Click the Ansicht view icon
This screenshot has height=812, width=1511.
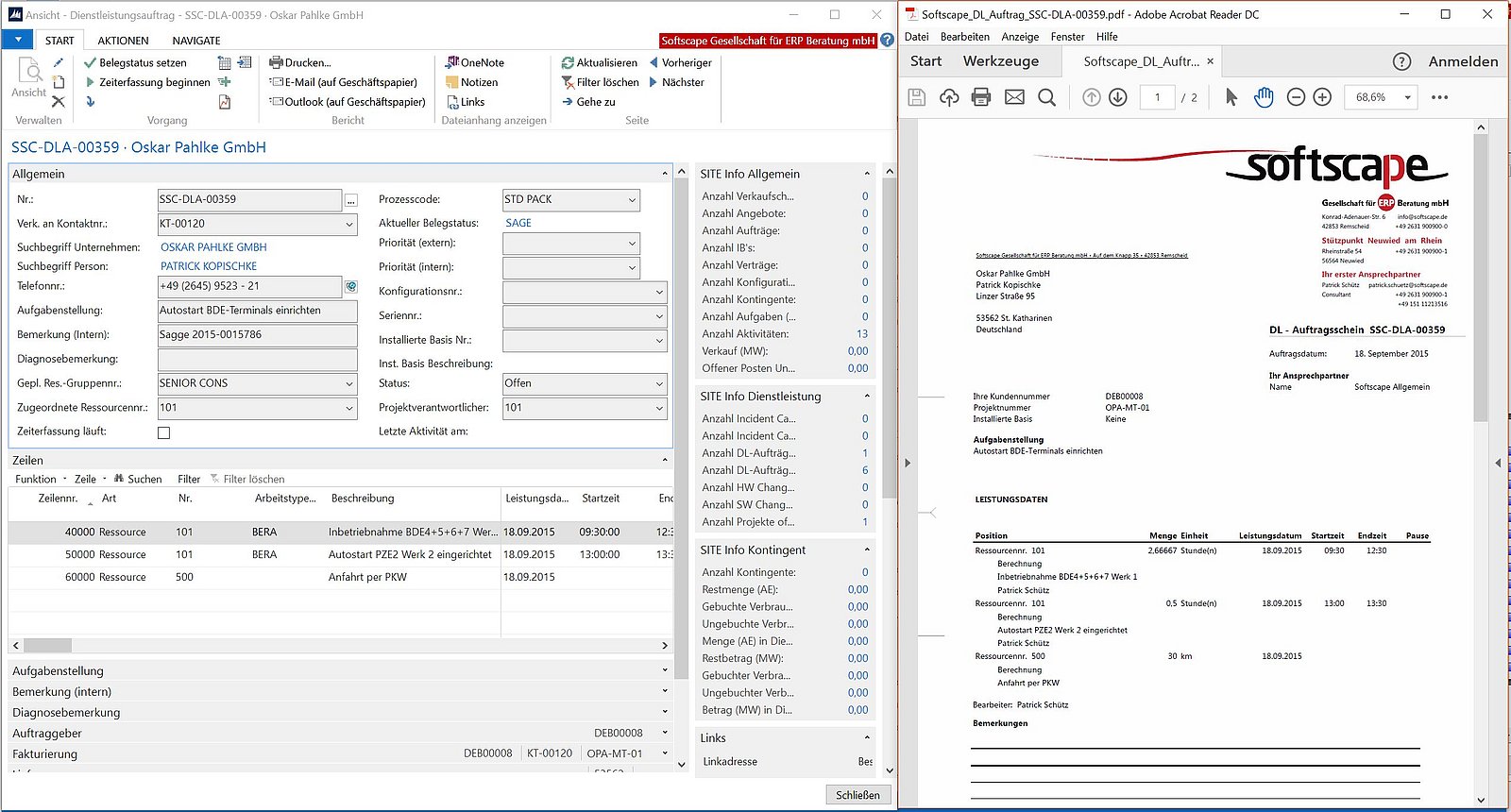click(x=29, y=76)
